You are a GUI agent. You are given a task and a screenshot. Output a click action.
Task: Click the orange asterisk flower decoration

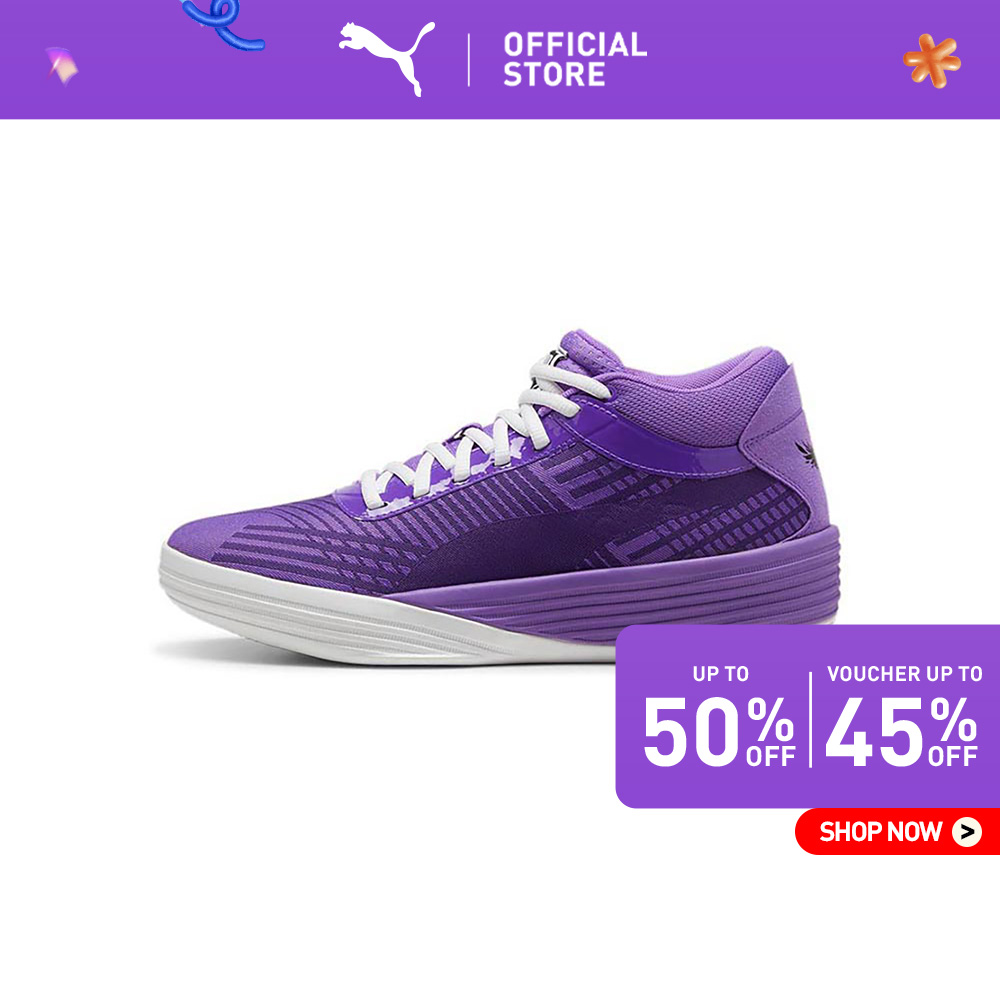click(931, 61)
